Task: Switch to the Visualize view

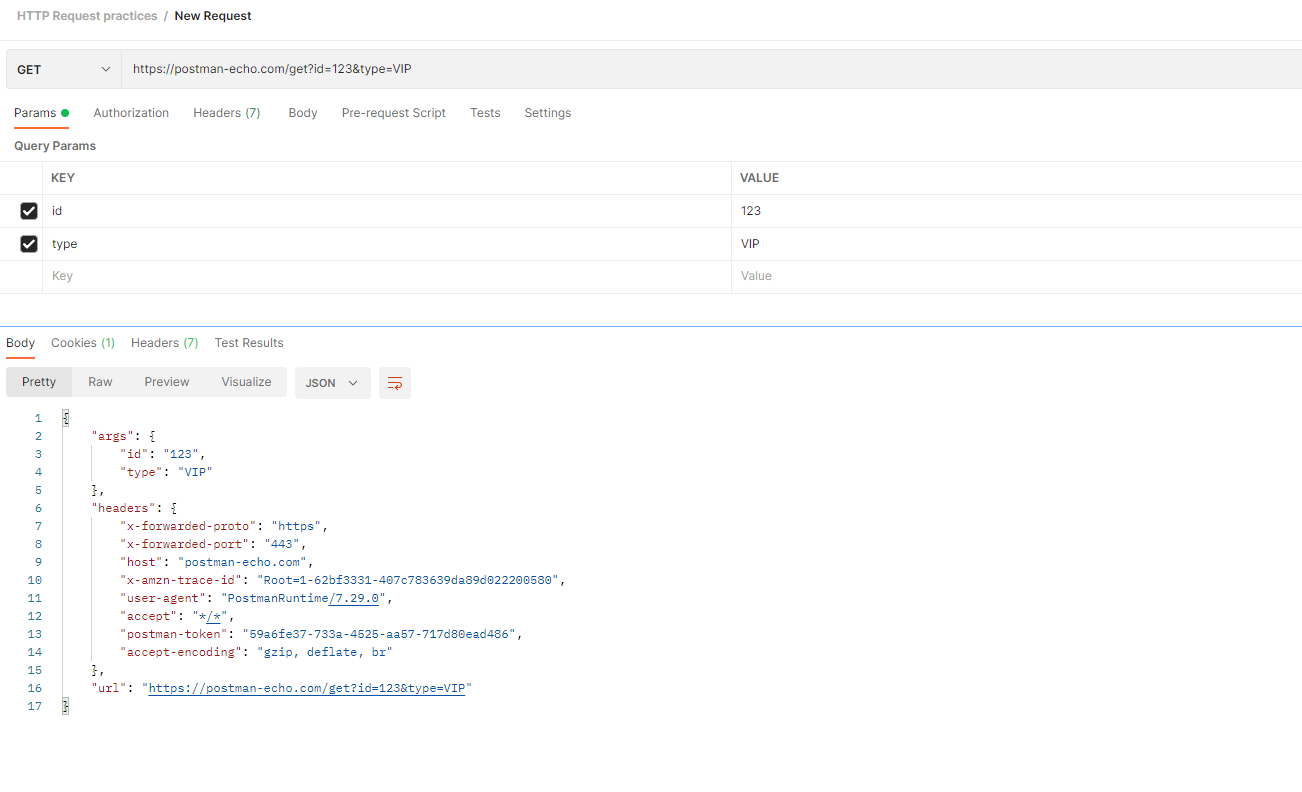Action: click(247, 382)
